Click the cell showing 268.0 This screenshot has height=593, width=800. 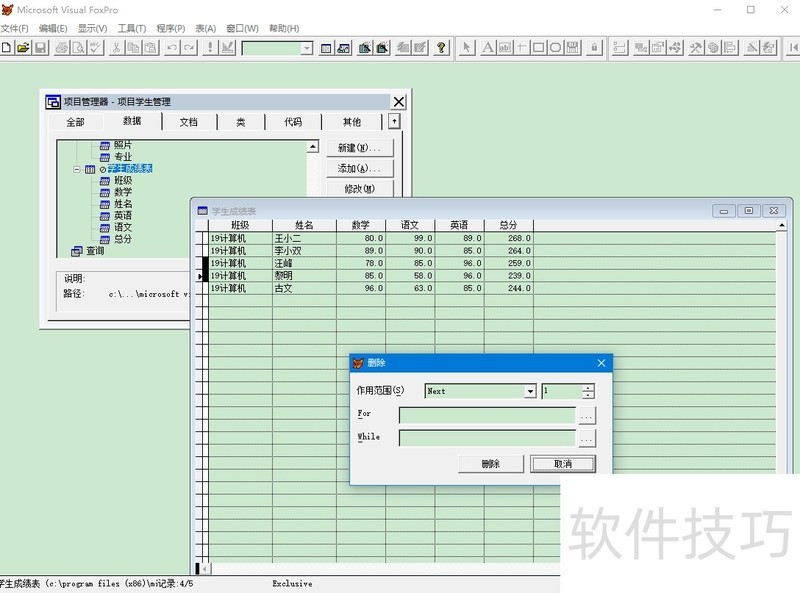pyautogui.click(x=508, y=238)
